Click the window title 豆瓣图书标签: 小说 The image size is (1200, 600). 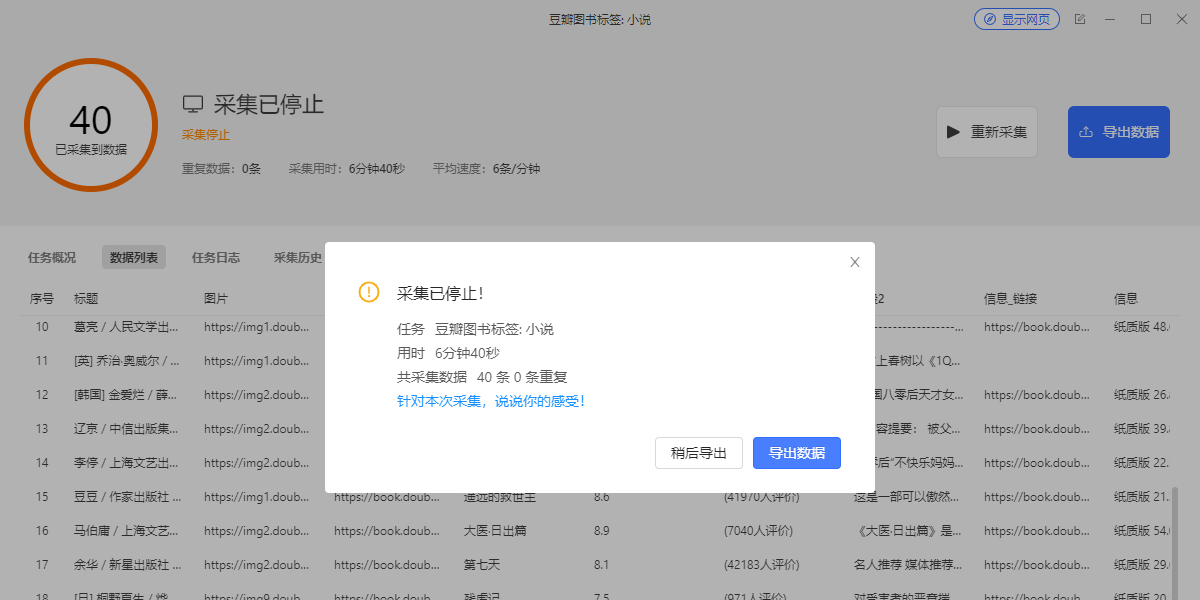click(600, 19)
